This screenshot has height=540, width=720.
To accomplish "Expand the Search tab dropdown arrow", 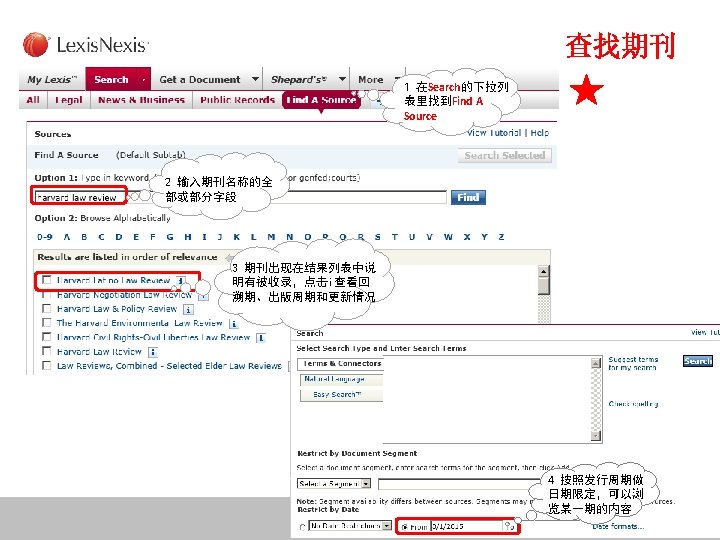I will [144, 80].
